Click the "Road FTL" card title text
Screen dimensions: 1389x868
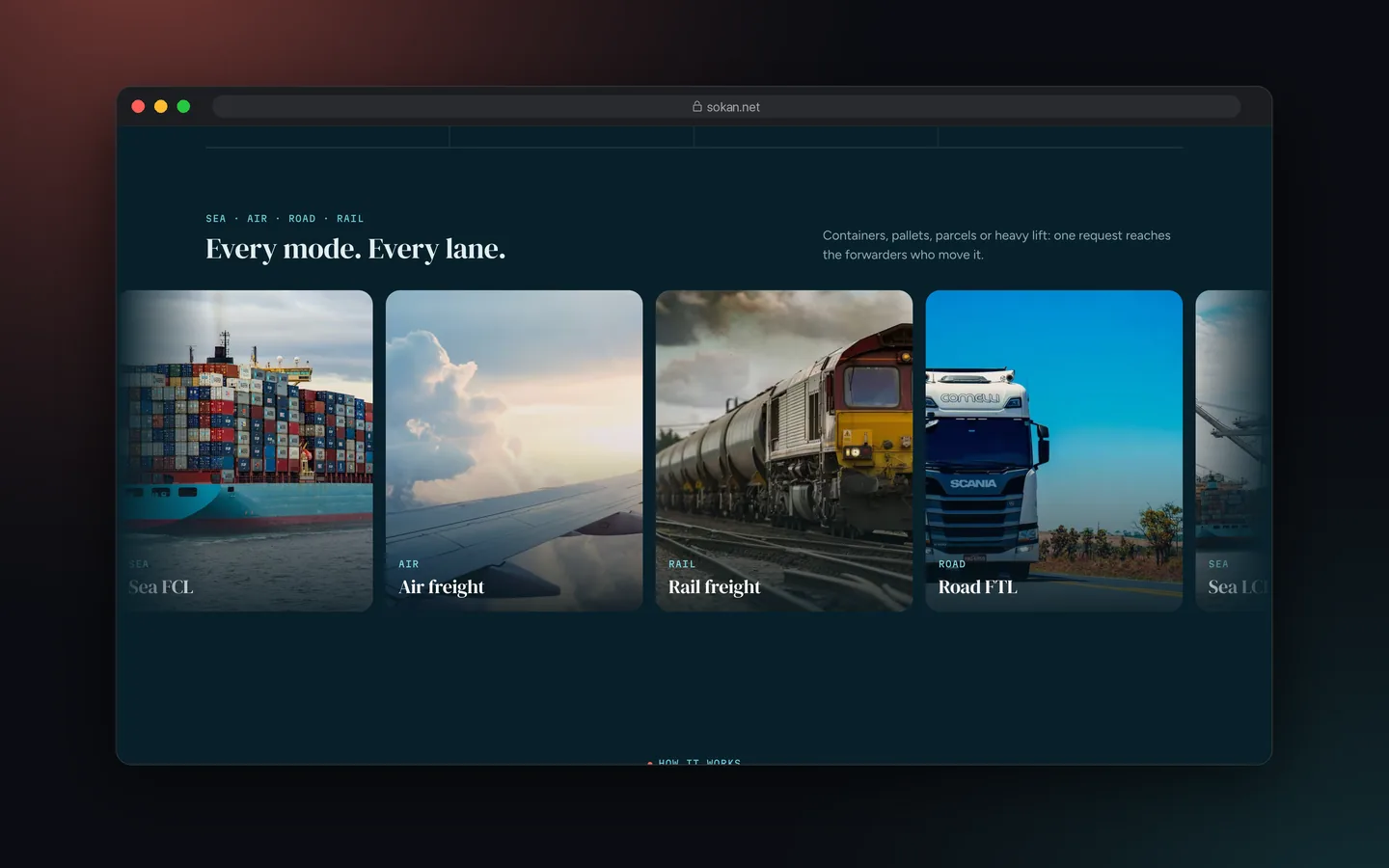pyautogui.click(x=978, y=587)
